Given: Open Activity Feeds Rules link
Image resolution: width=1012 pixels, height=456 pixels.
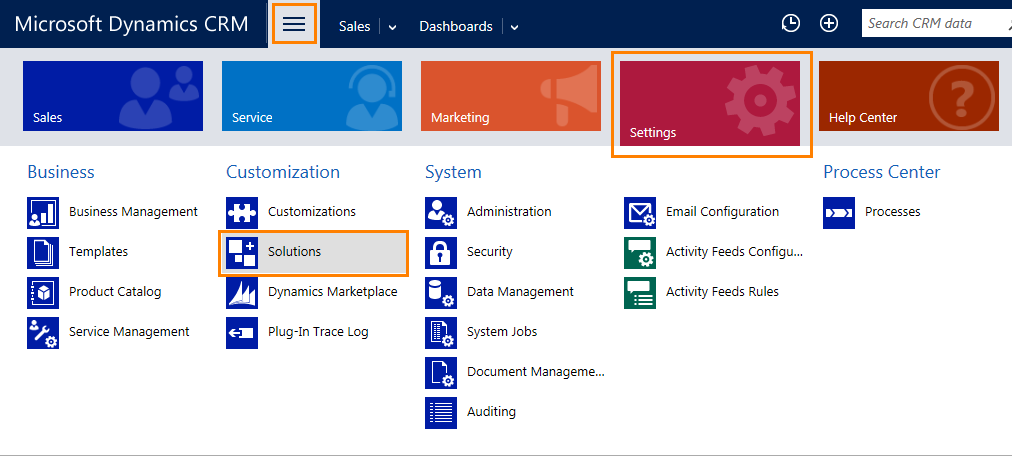Looking at the screenshot, I should pyautogui.click(x=722, y=292).
